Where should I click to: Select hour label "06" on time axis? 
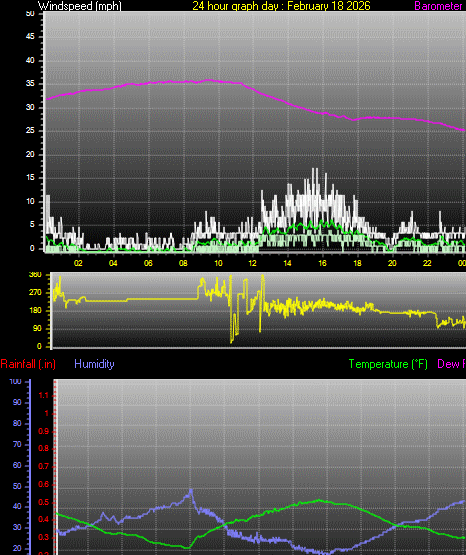[x=148, y=263]
